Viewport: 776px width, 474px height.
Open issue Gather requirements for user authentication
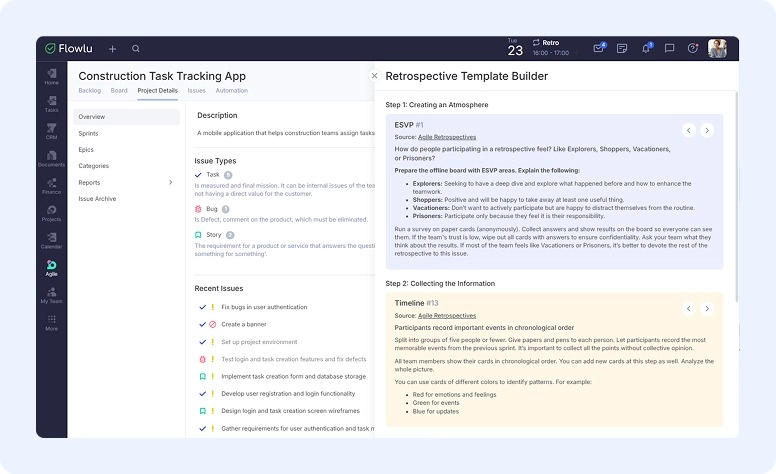click(x=297, y=428)
